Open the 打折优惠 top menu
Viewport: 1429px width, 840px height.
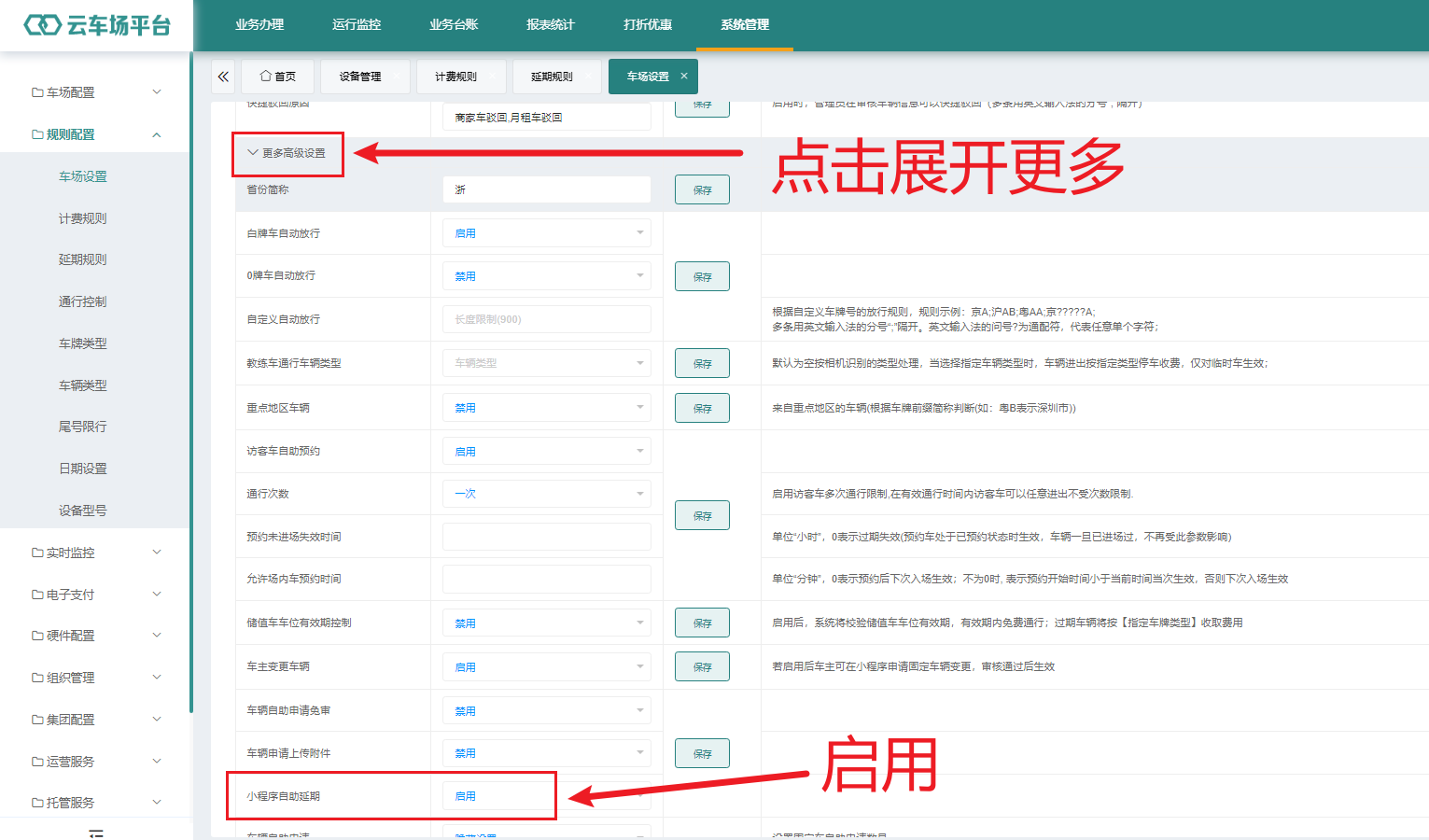click(648, 25)
